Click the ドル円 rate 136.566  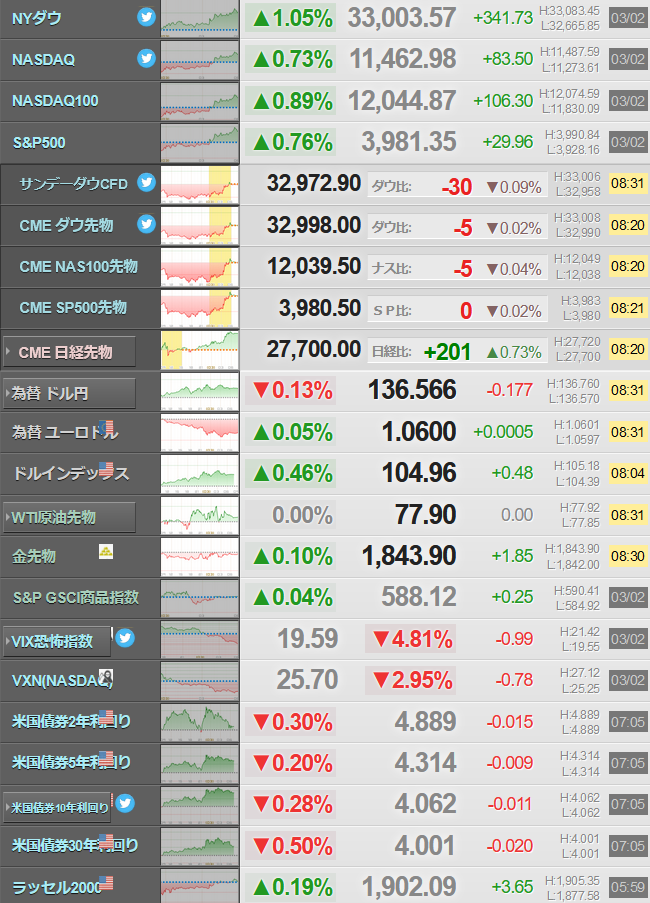click(412, 390)
